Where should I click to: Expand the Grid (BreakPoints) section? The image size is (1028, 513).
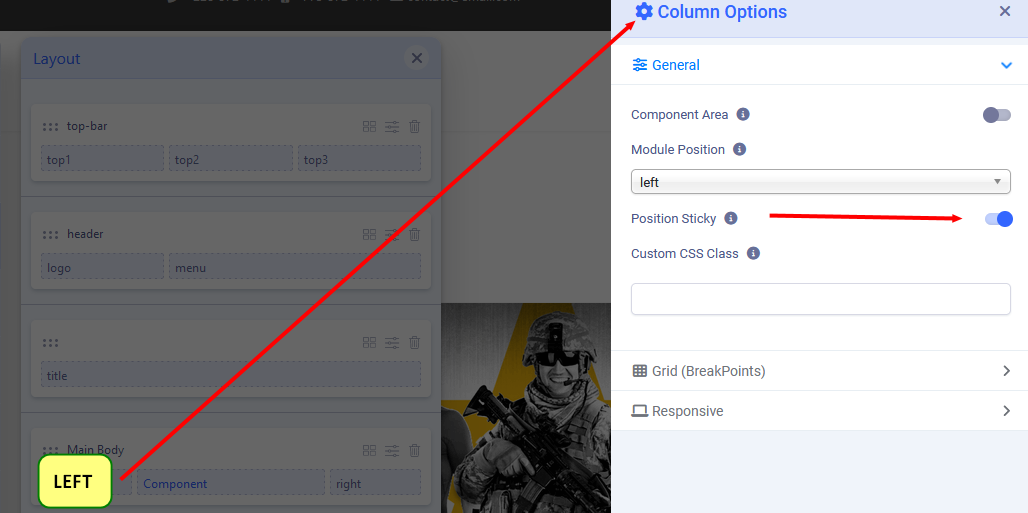[820, 371]
